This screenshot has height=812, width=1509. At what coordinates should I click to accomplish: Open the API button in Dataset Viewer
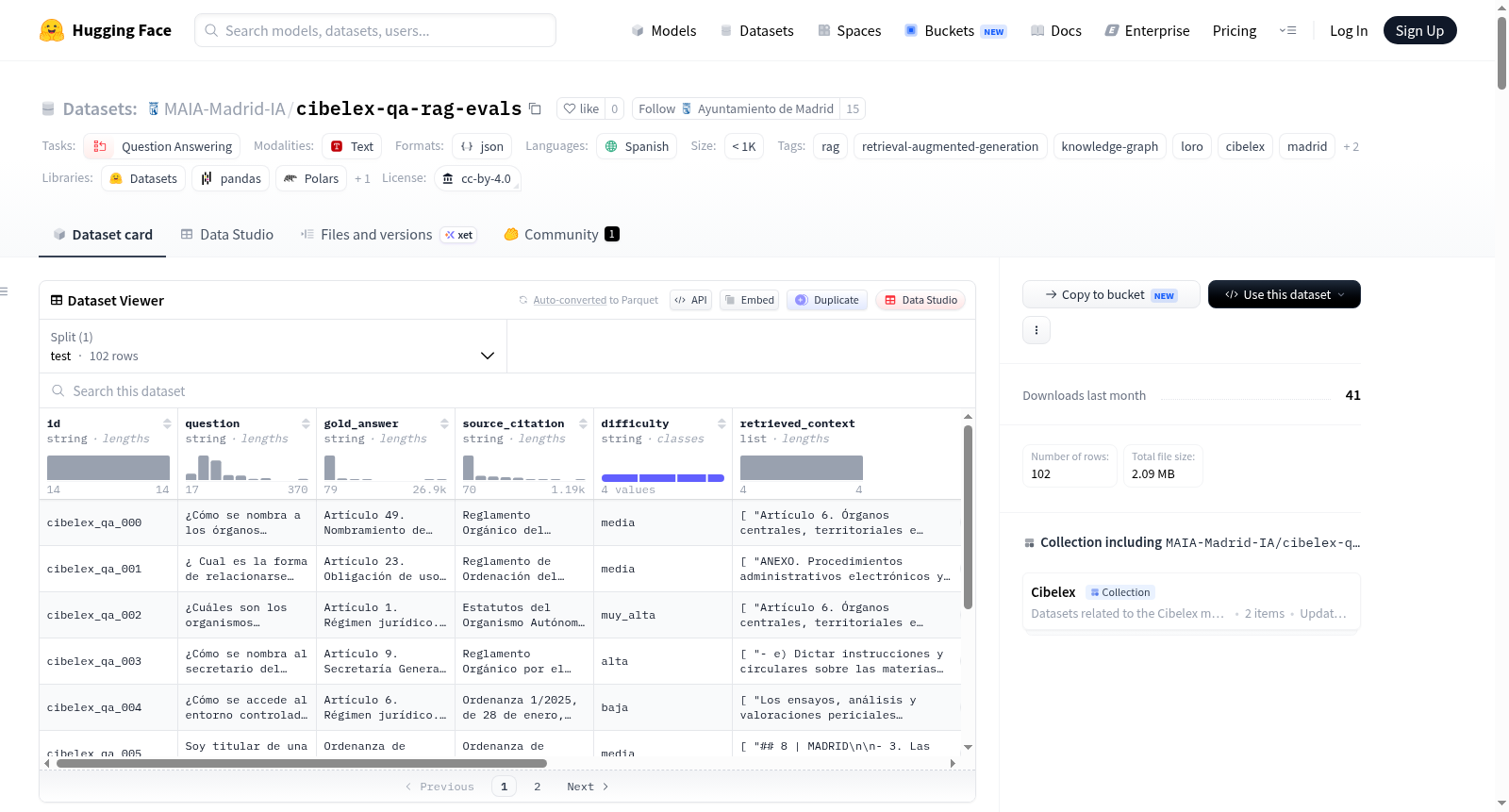point(690,300)
